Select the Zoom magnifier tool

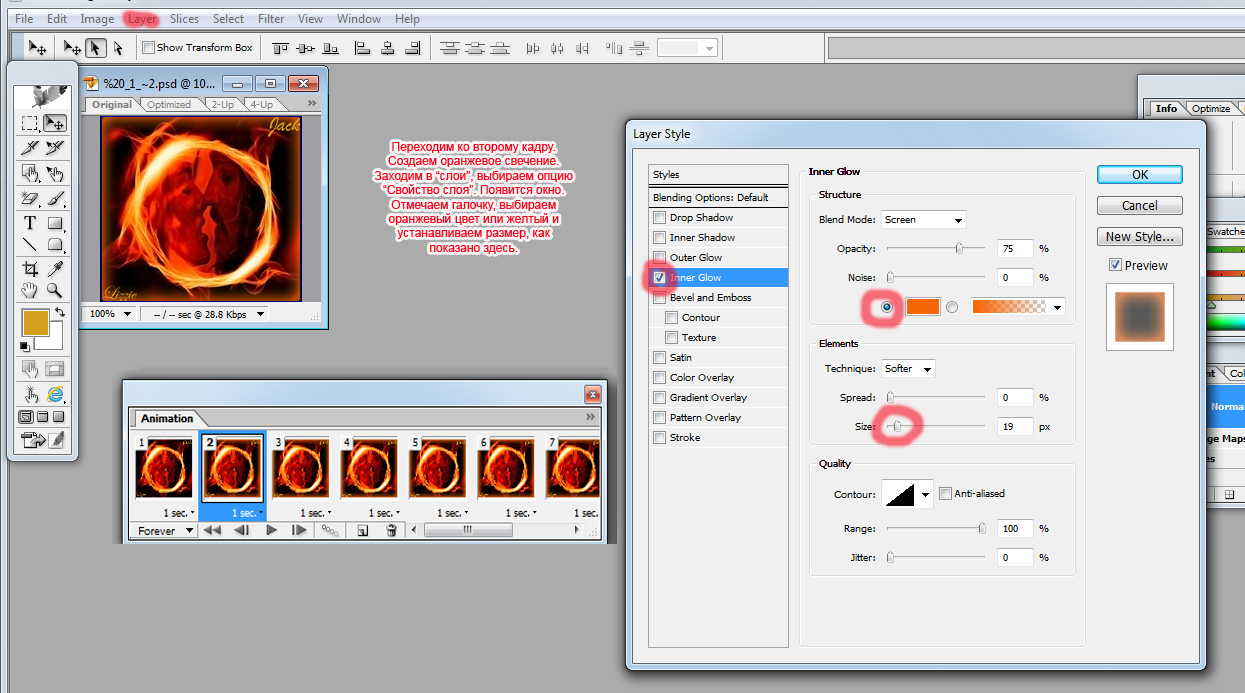56,291
